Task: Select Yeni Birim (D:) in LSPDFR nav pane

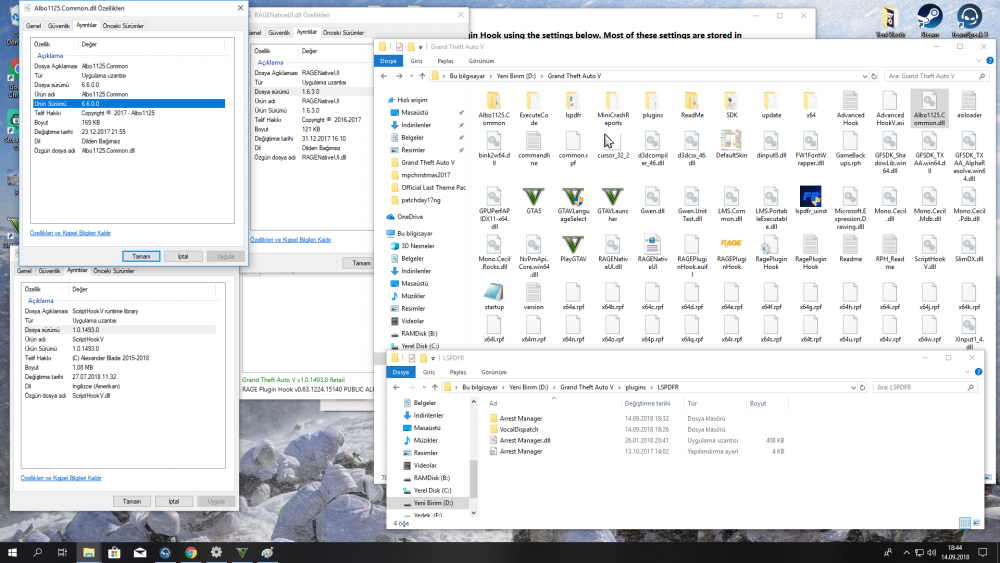Action: [x=433, y=503]
